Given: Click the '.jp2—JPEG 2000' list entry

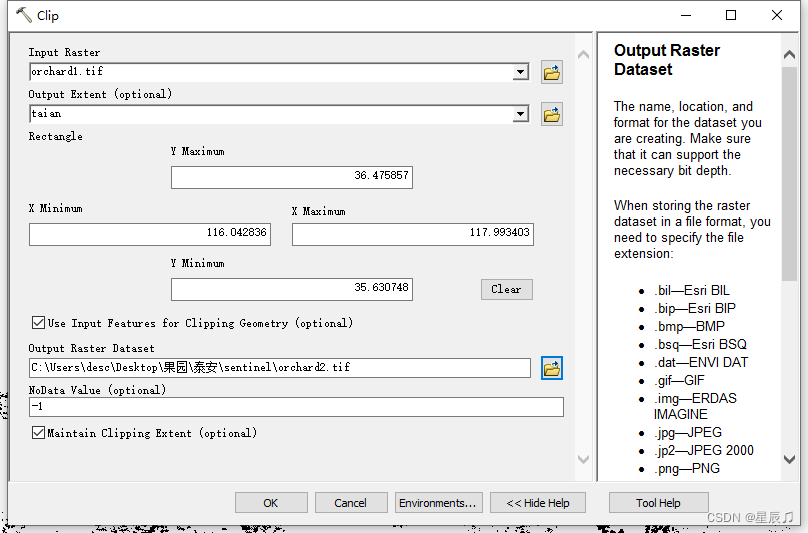Looking at the screenshot, I should [704, 451].
